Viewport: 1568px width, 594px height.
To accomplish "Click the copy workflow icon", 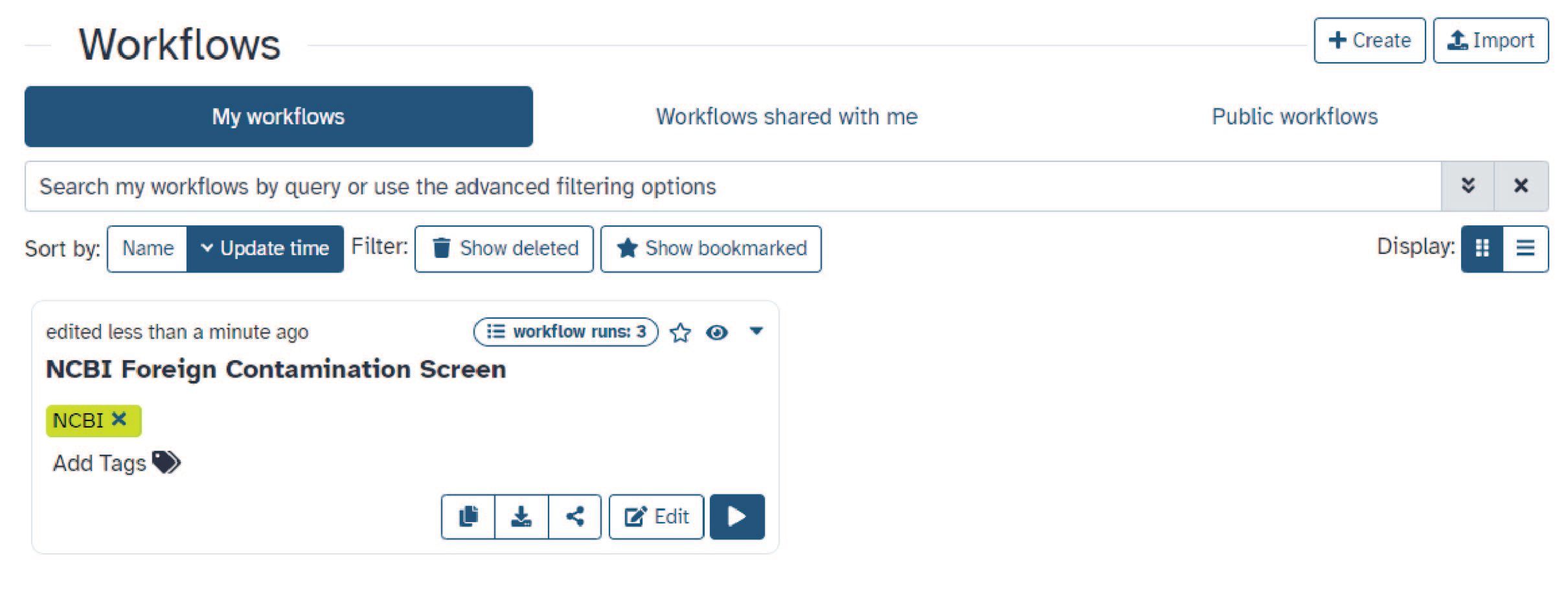I will click(x=468, y=516).
